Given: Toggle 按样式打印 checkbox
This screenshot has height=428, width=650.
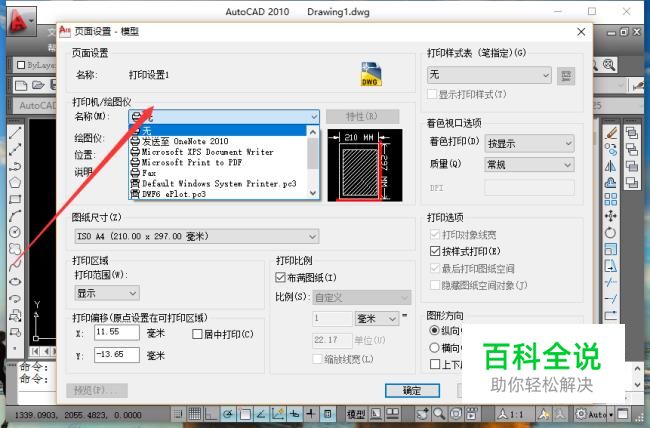Looking at the screenshot, I should click(435, 251).
